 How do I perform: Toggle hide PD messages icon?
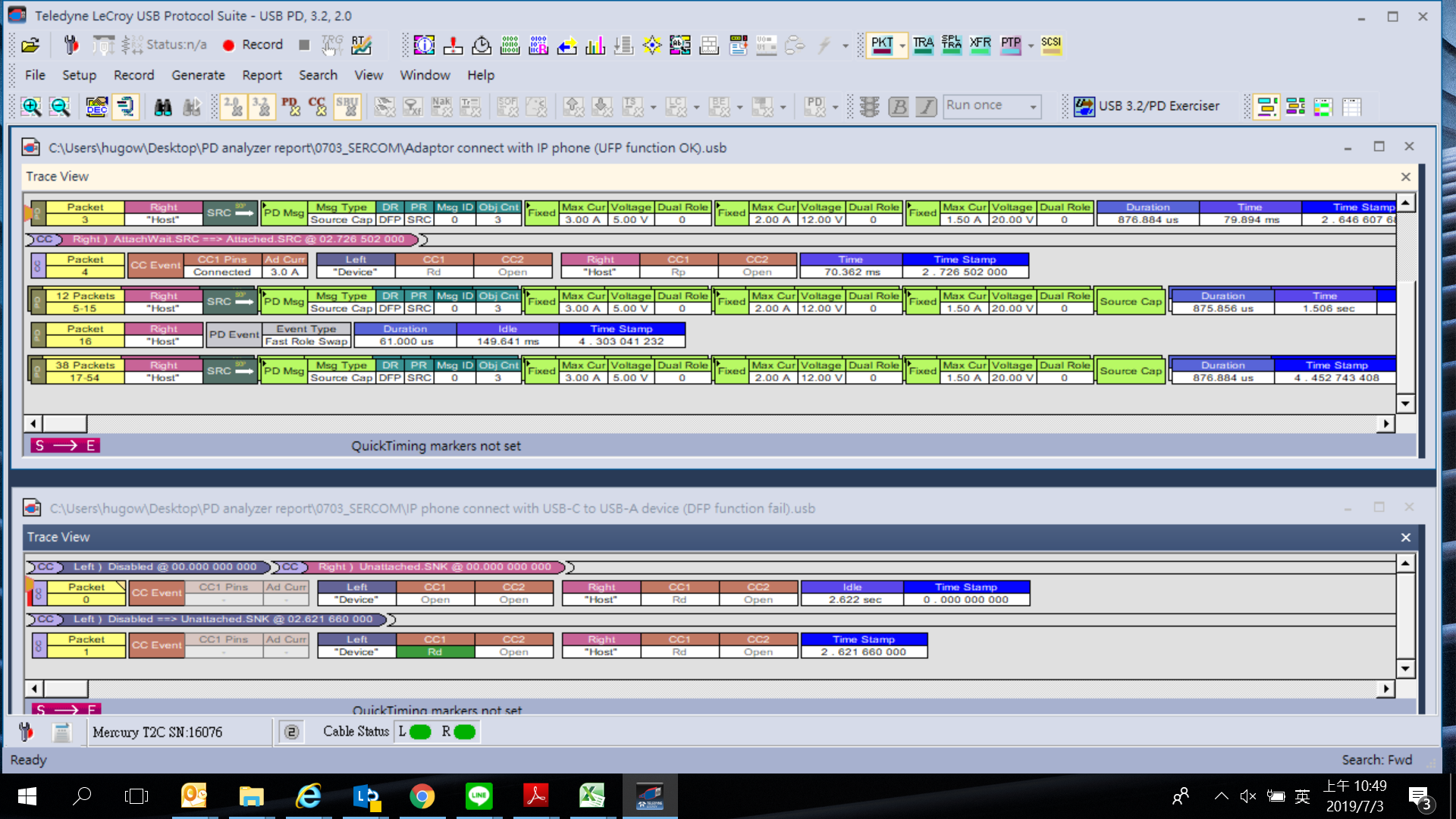click(x=290, y=107)
